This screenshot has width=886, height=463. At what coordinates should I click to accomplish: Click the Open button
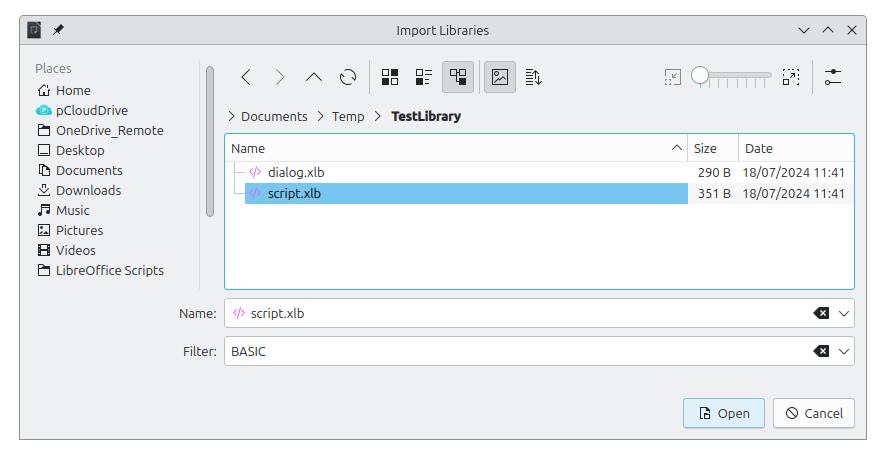tap(724, 413)
